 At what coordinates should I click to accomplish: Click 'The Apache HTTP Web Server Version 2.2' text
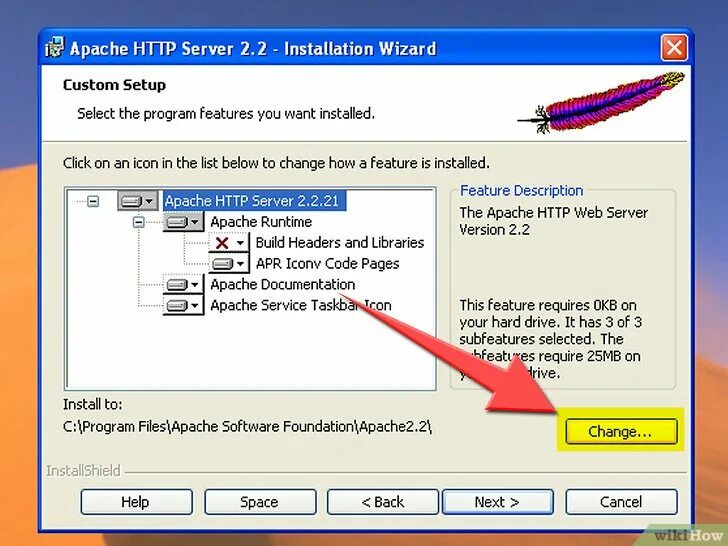tap(553, 221)
